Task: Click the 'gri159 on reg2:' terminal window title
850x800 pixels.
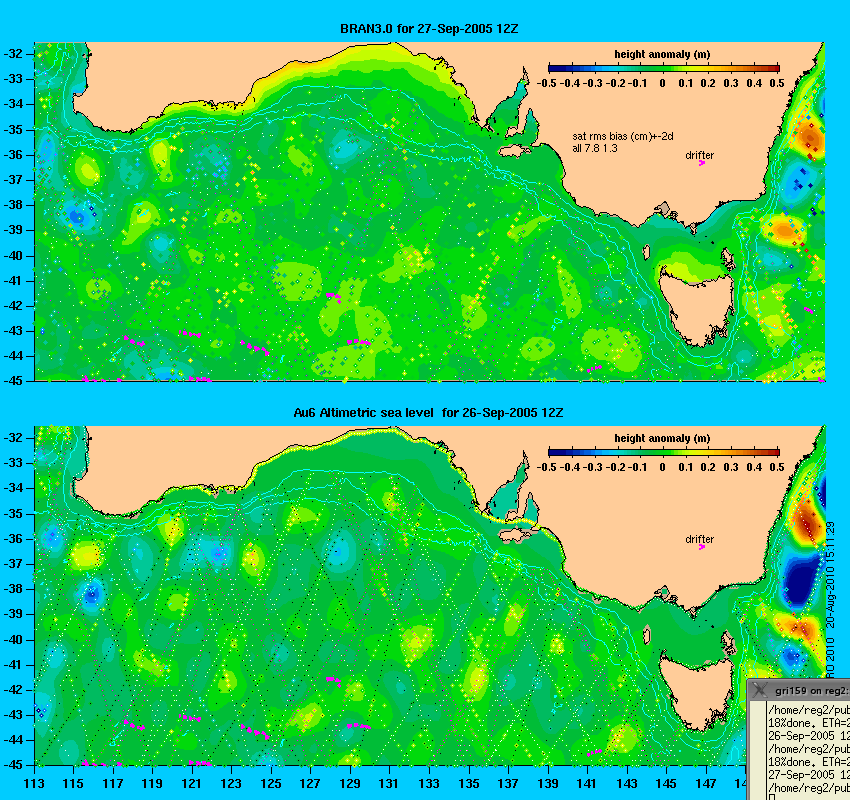Action: tap(812, 691)
